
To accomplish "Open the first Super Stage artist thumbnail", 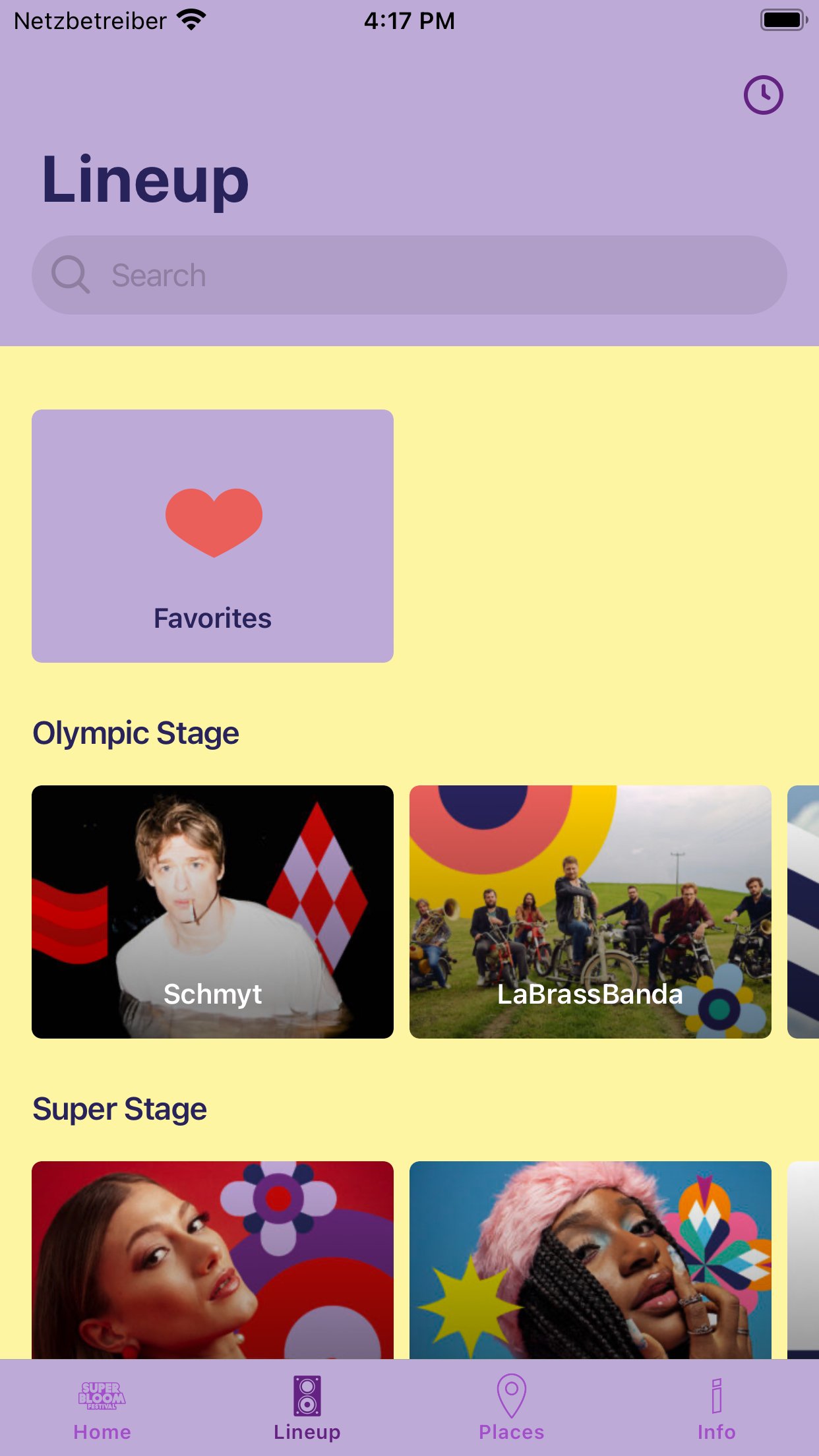I will tap(212, 1259).
